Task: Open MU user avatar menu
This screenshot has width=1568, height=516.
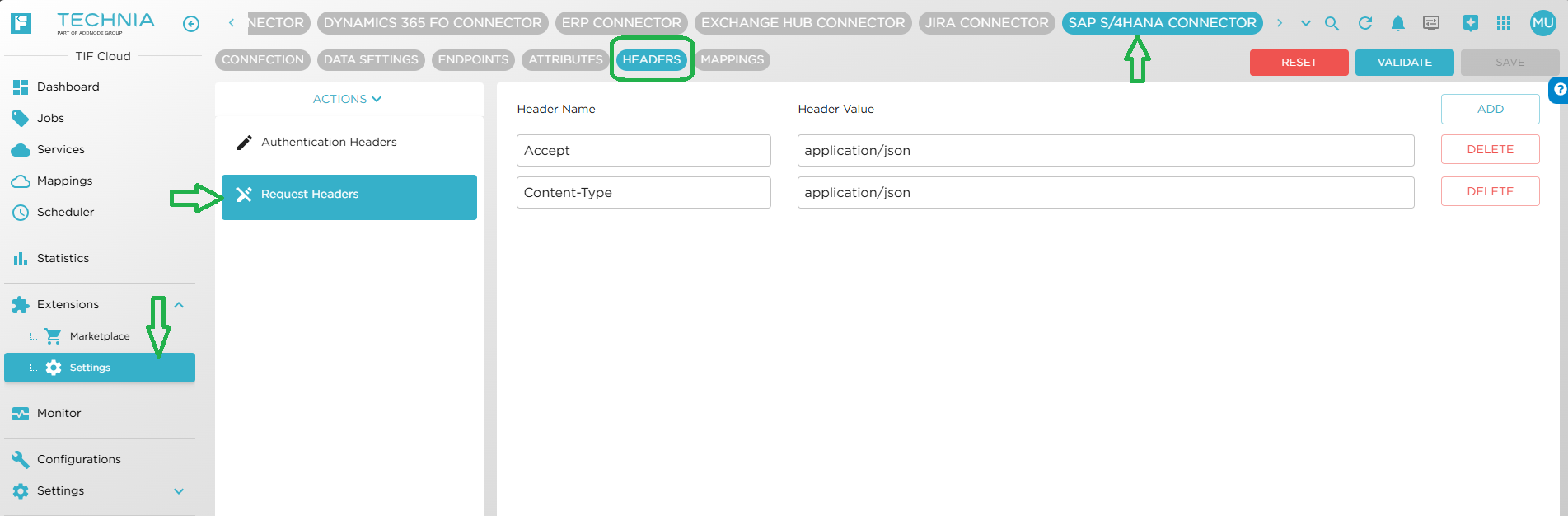Action: click(x=1543, y=23)
